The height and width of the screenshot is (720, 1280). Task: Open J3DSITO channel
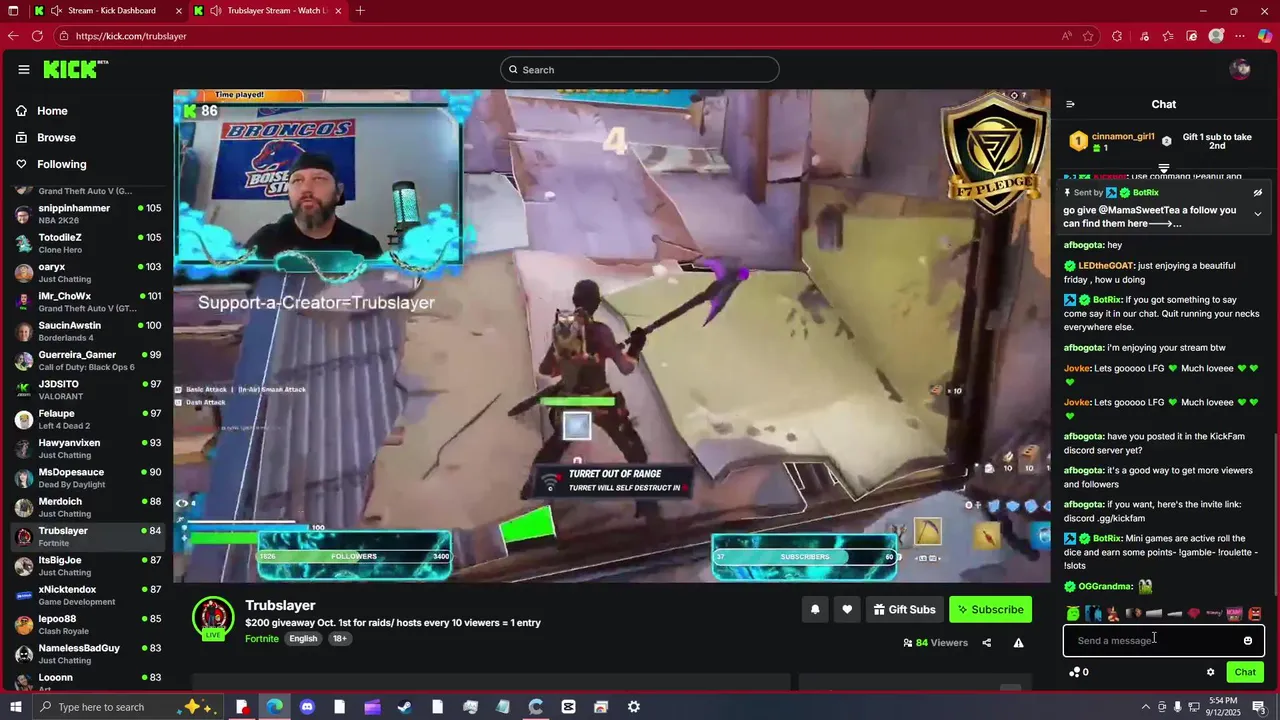coord(88,390)
